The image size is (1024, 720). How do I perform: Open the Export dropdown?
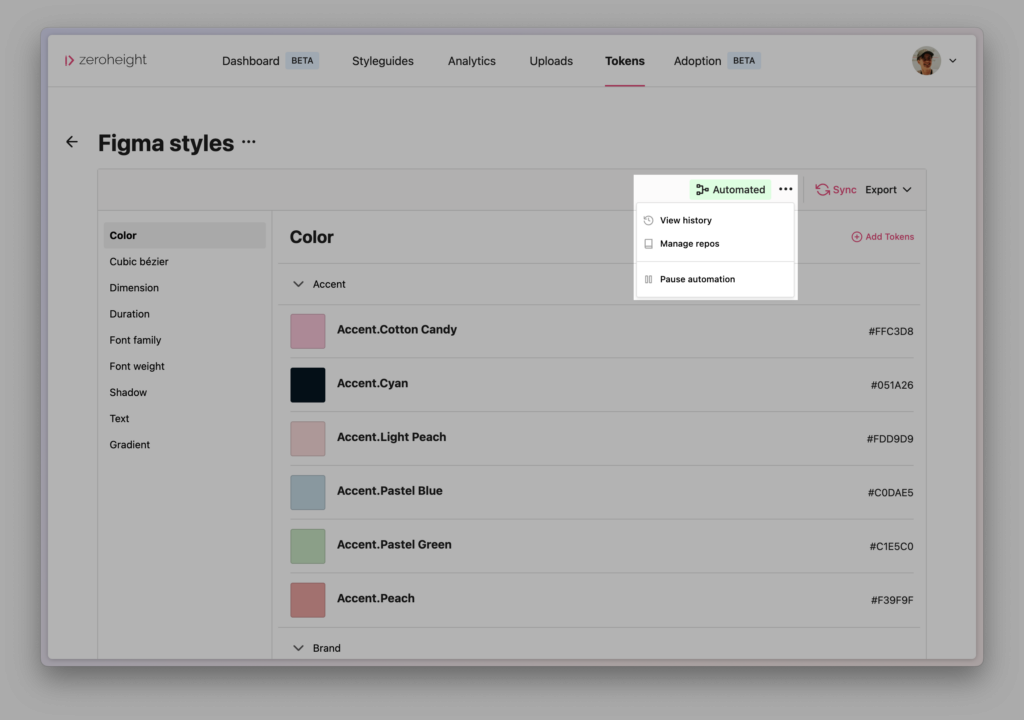point(888,189)
